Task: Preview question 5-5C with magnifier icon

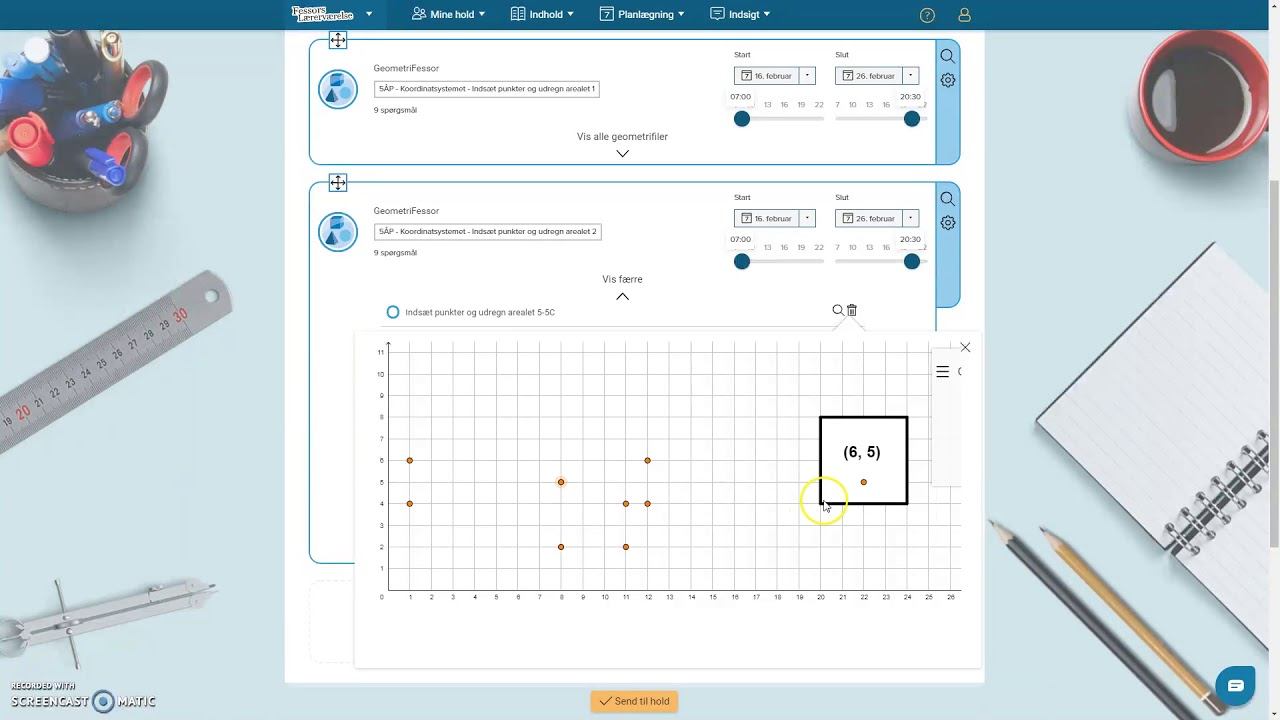Action: coord(838,311)
